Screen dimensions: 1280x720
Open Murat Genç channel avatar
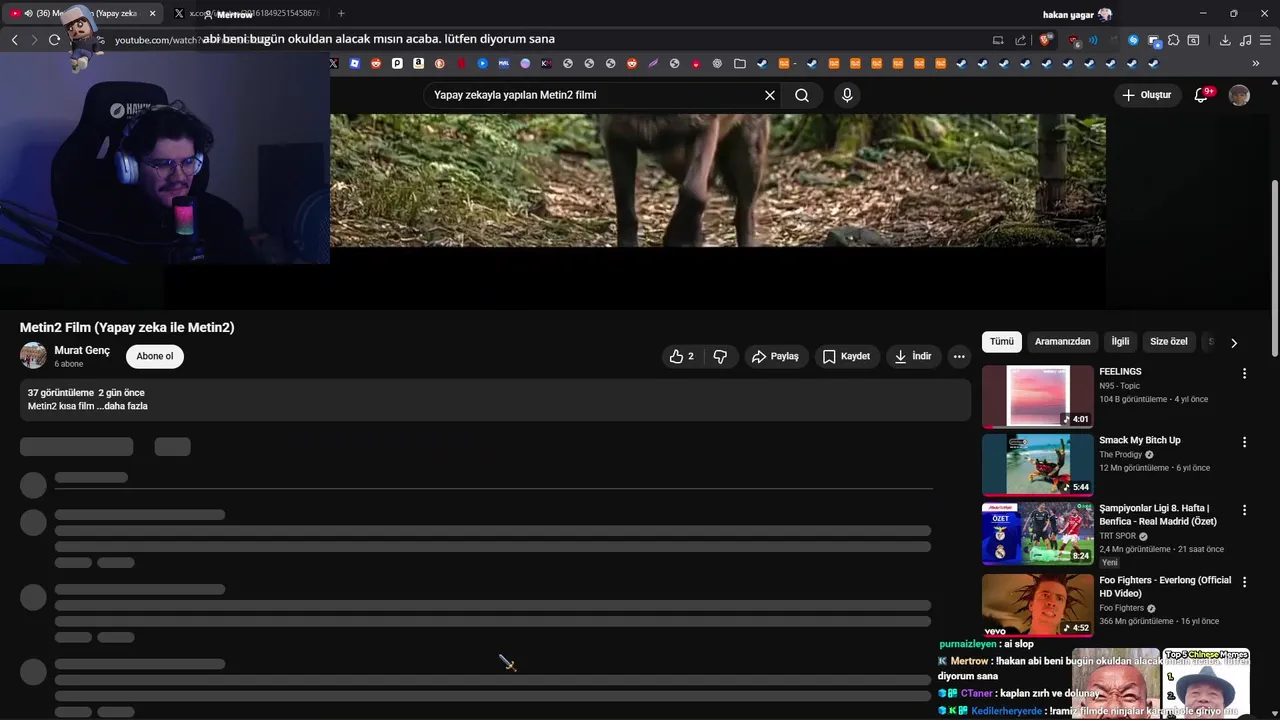click(33, 356)
